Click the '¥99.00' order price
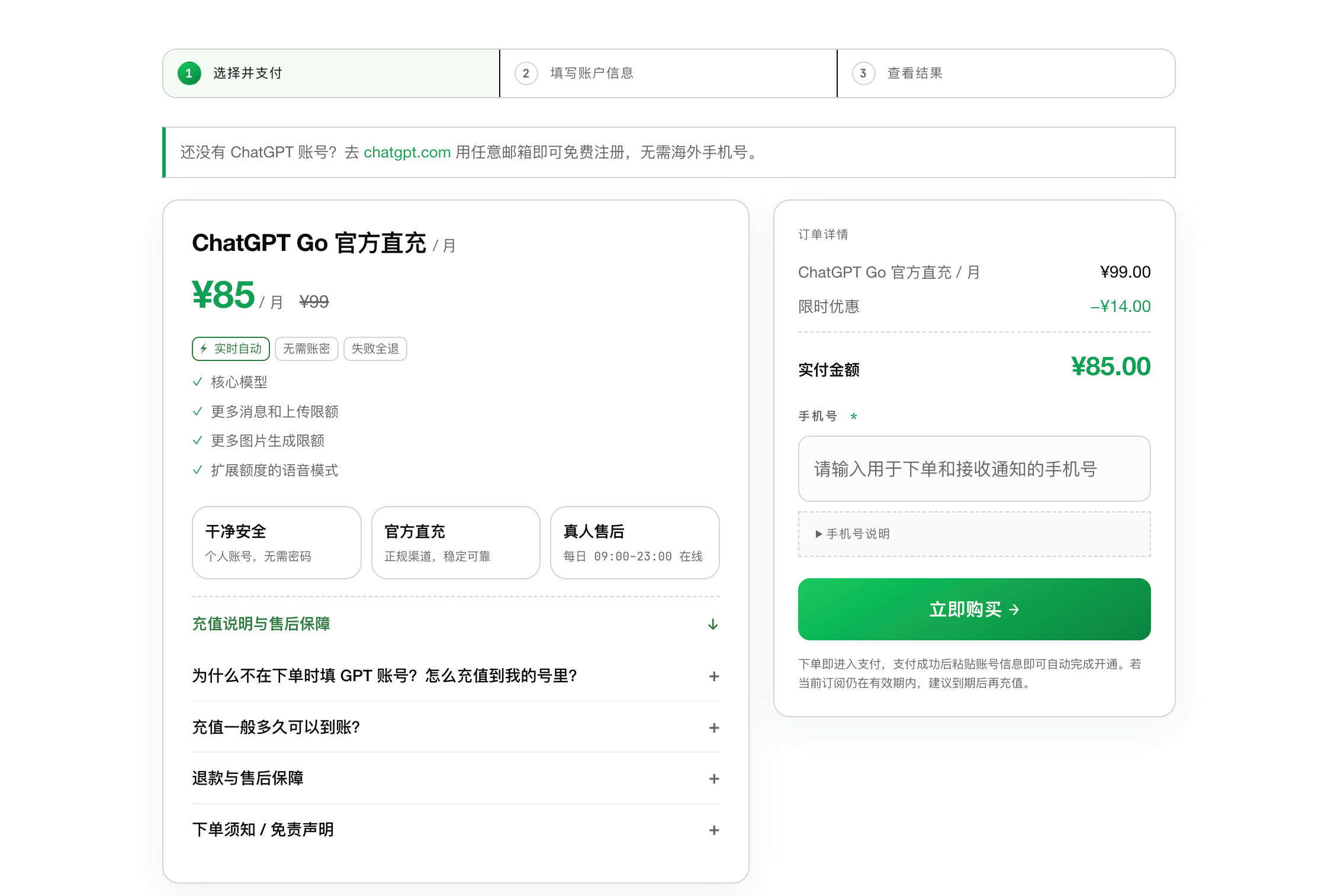The image size is (1331, 896). tap(1125, 272)
